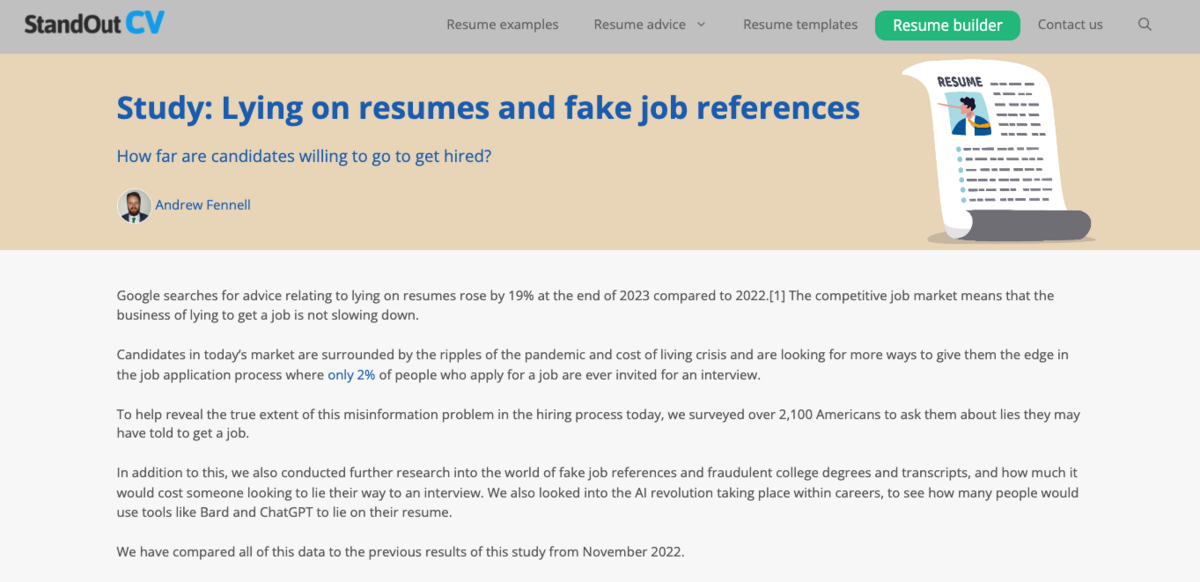Viewport: 1200px width, 582px height.
Task: Click the article title about lying on resumes
Action: pyautogui.click(x=488, y=107)
